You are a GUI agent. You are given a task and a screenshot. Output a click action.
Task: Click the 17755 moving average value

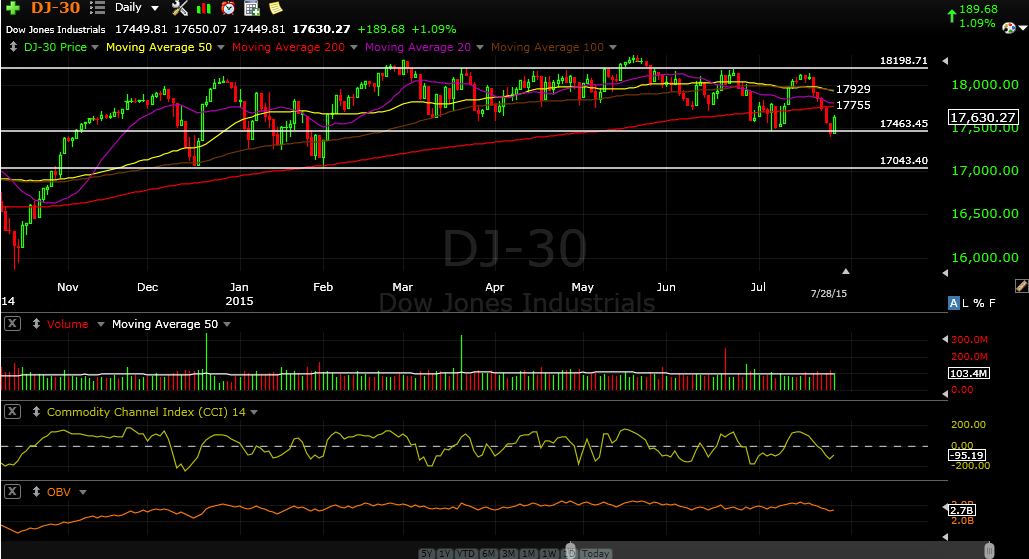click(852, 105)
